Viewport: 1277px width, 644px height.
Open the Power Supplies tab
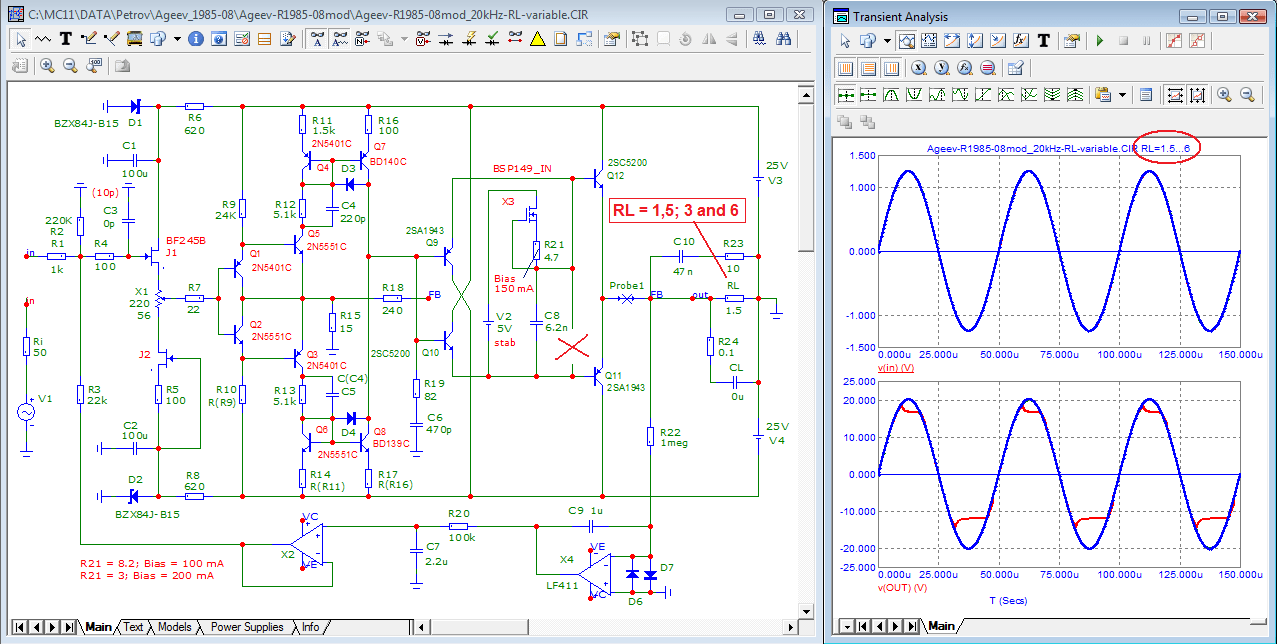click(246, 627)
